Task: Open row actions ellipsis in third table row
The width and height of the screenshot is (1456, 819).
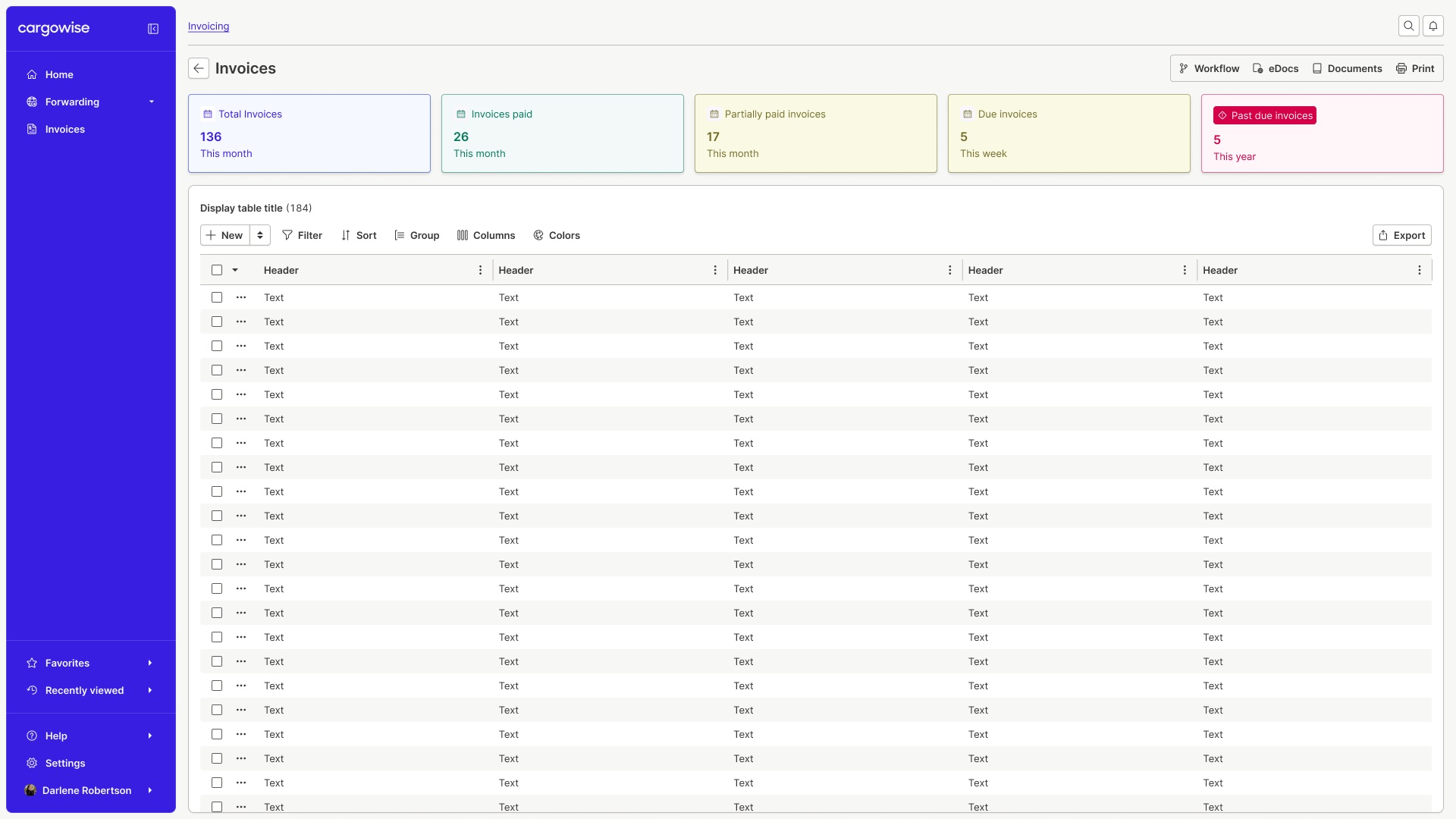Action: coord(241,346)
